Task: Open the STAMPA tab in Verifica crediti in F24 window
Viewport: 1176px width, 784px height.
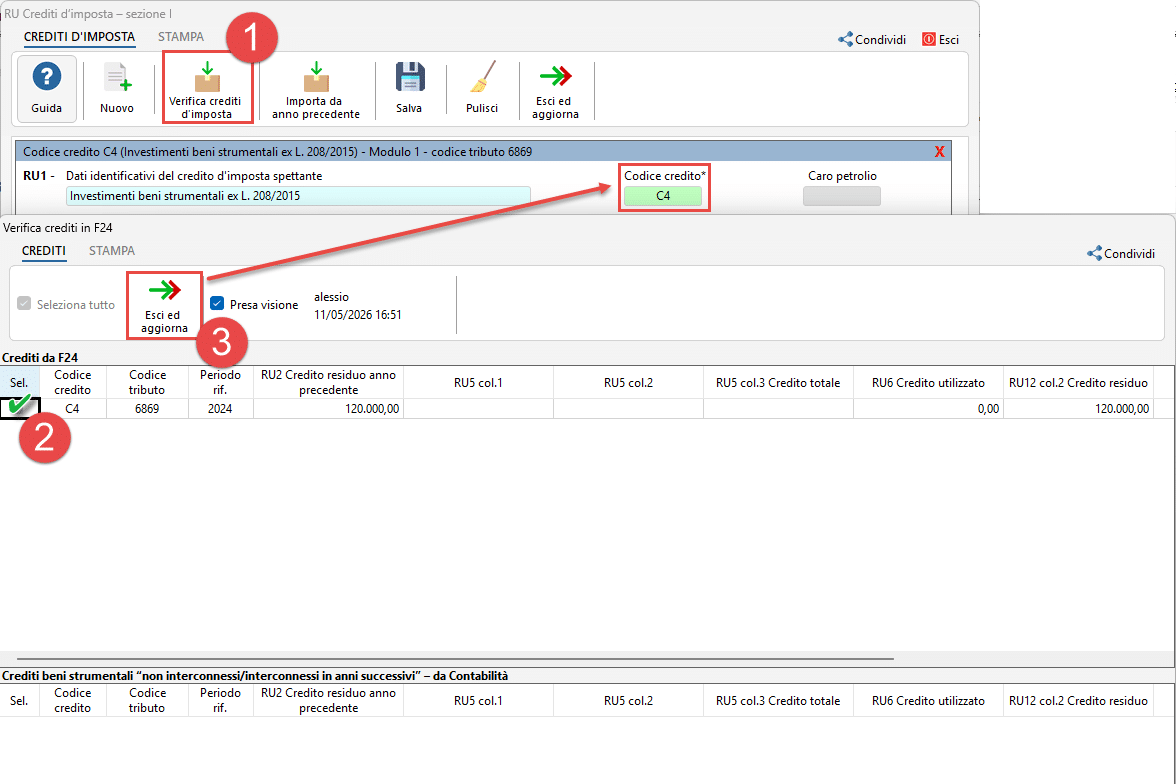Action: 112,251
